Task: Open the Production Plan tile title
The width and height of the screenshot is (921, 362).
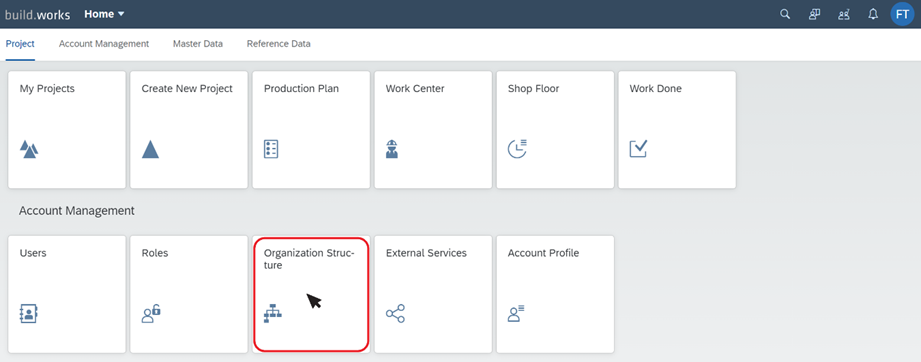Action: [x=301, y=89]
